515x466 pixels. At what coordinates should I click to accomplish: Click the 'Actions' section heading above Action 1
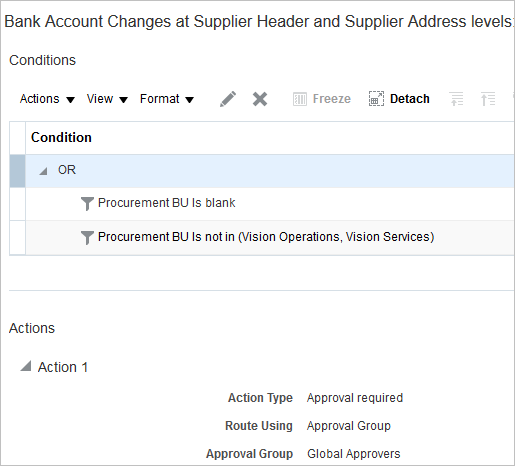[x=32, y=328]
